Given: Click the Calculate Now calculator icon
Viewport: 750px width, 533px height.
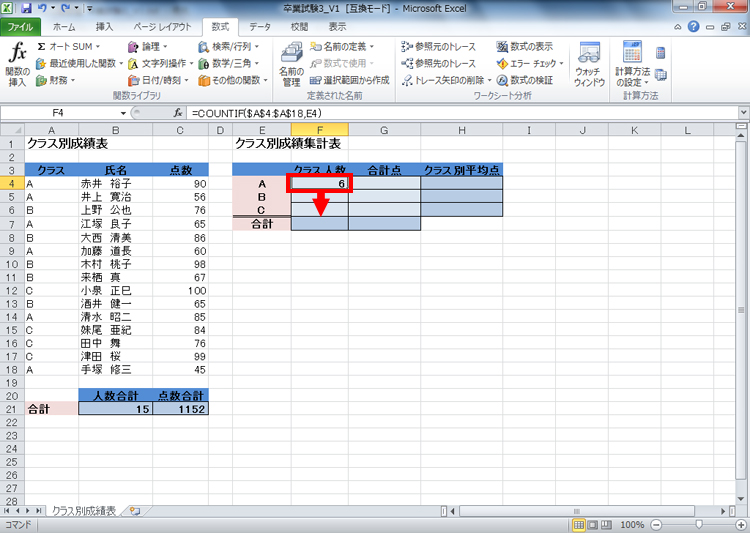Looking at the screenshot, I should [661, 52].
